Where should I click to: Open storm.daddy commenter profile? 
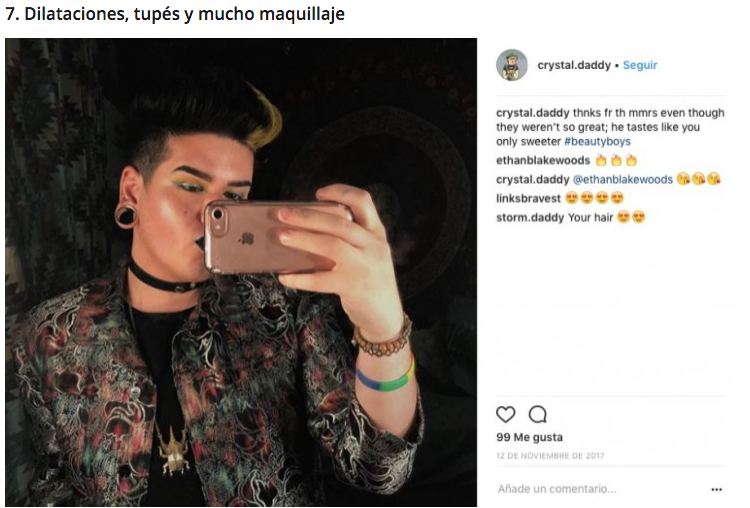click(530, 217)
